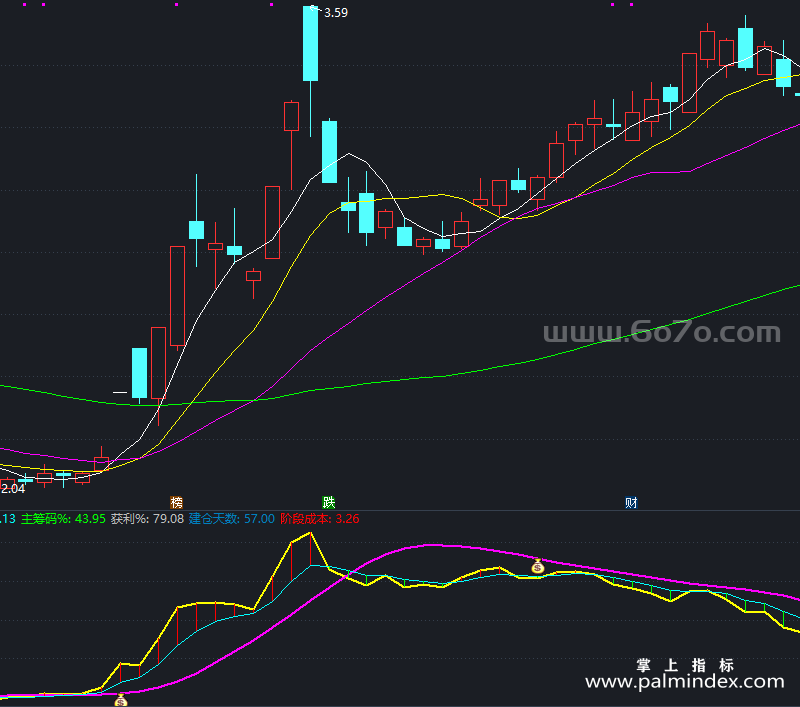Select the tall cyan candlestick peaking at 3.59
Image resolution: width=800 pixels, height=707 pixels.
coord(310,44)
